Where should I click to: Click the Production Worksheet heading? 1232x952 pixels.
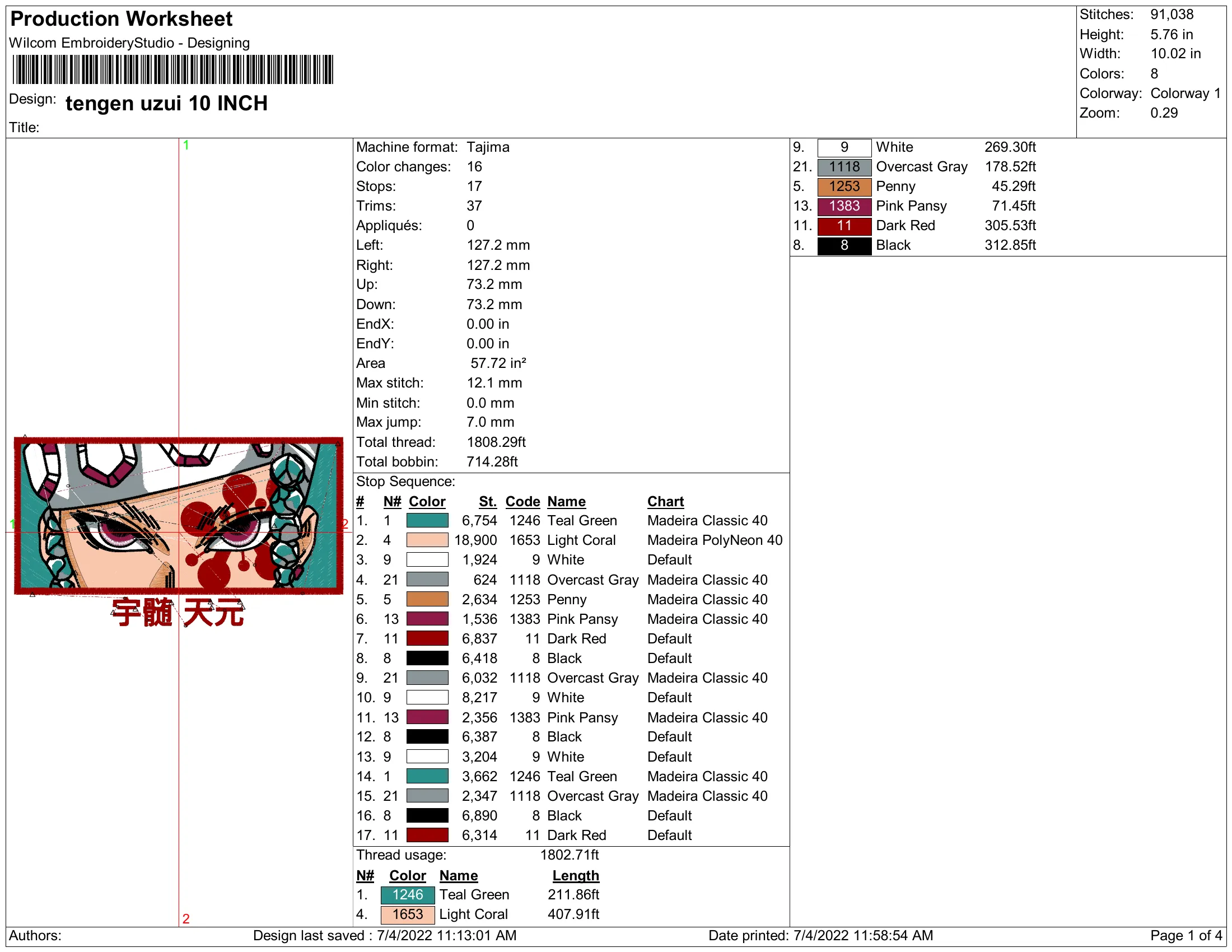click(x=122, y=19)
